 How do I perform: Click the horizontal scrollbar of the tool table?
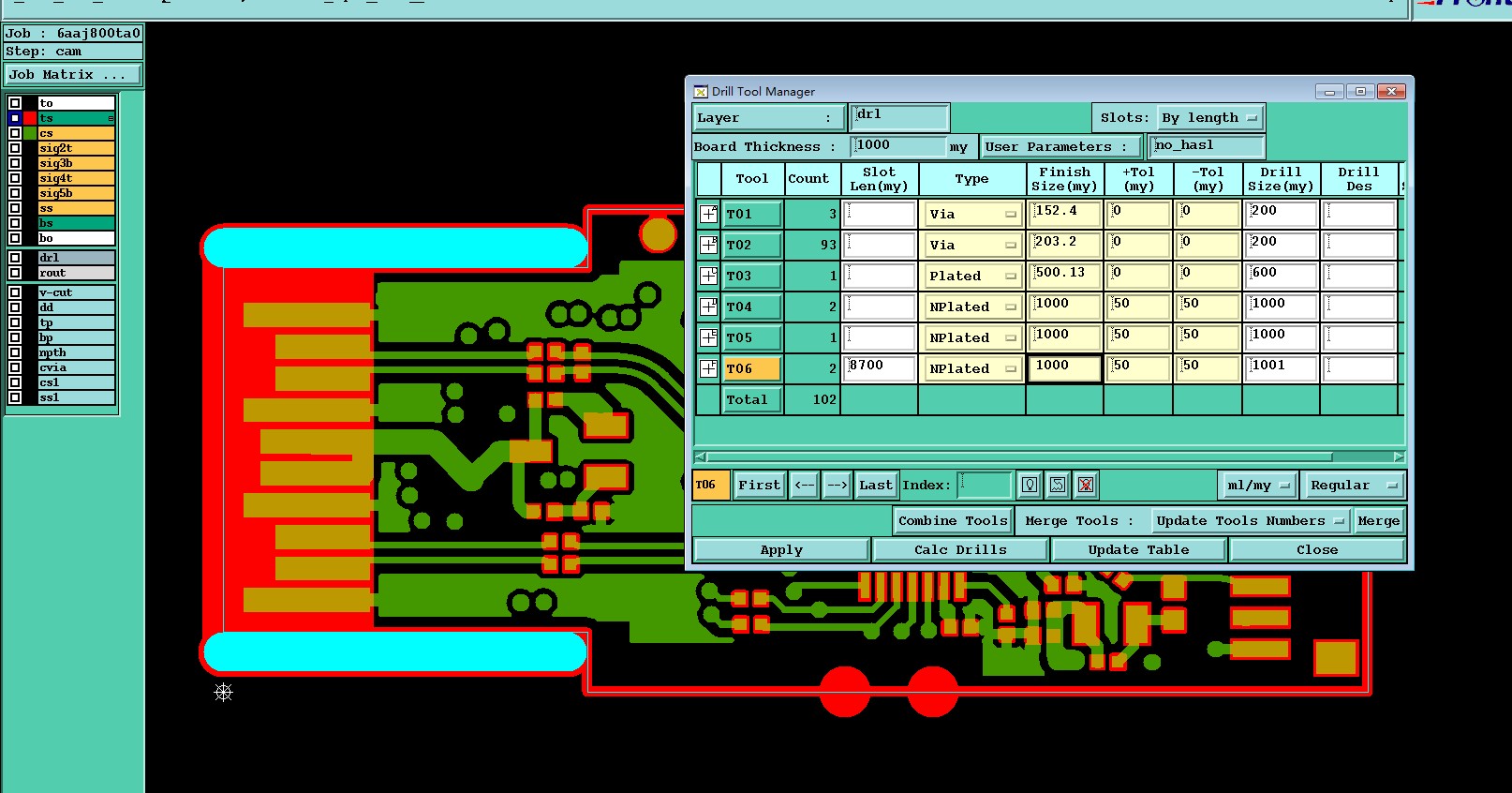pyautogui.click(x=1049, y=456)
